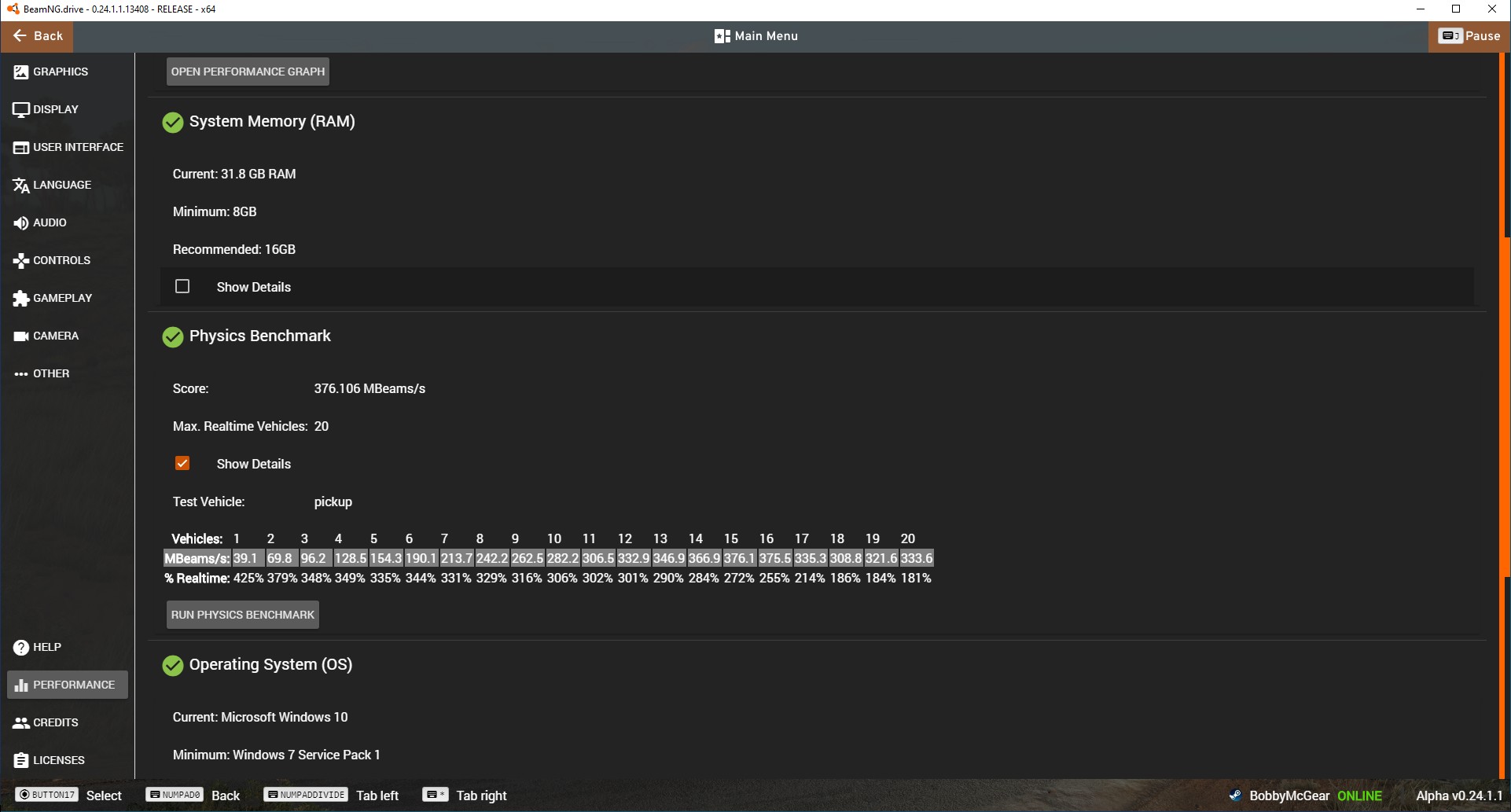
Task: Return to Main Menu
Action: [x=756, y=36]
